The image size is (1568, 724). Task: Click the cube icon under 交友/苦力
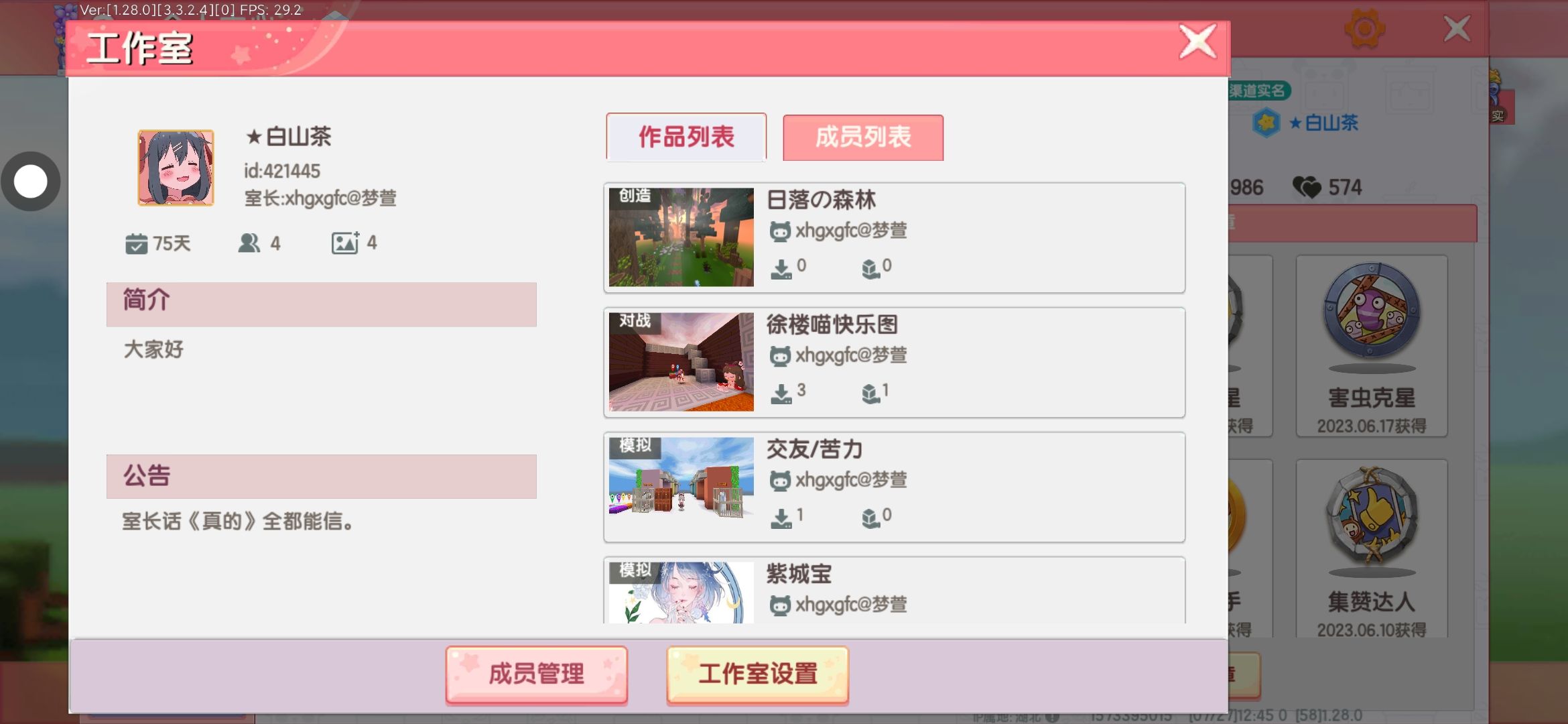[x=870, y=518]
